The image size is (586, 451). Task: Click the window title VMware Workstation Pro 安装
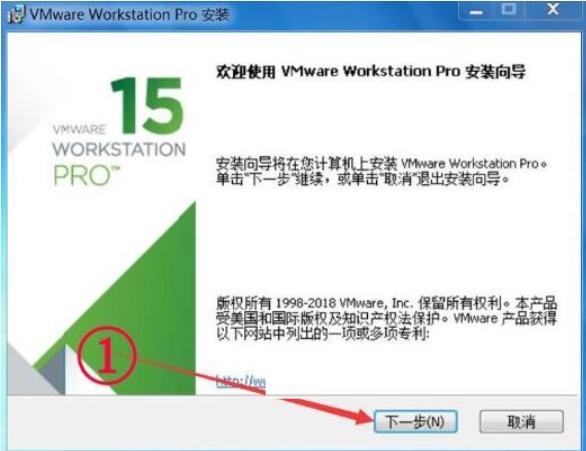point(129,15)
